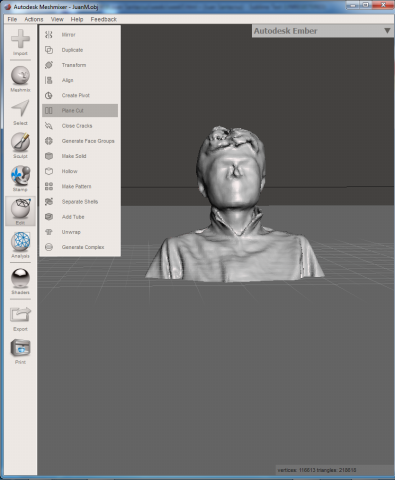Close the Meshmixer window
Viewport: 395px width, 480px height.
click(383, 5)
